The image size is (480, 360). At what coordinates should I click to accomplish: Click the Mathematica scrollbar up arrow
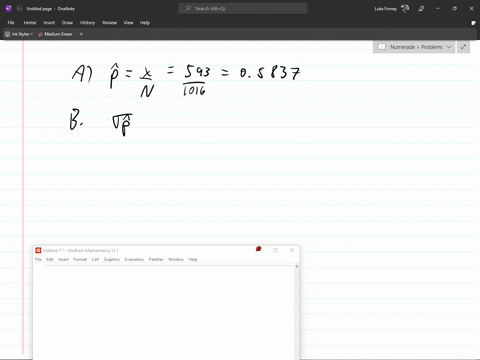pos(297,266)
